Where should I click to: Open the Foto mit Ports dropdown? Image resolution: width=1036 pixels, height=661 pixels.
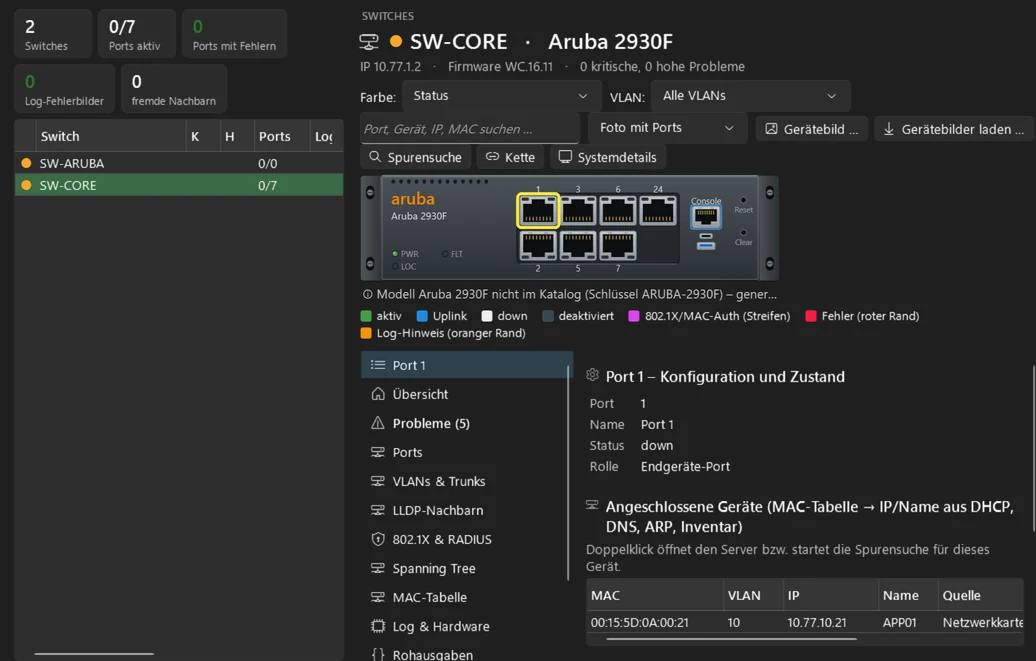tap(667, 128)
